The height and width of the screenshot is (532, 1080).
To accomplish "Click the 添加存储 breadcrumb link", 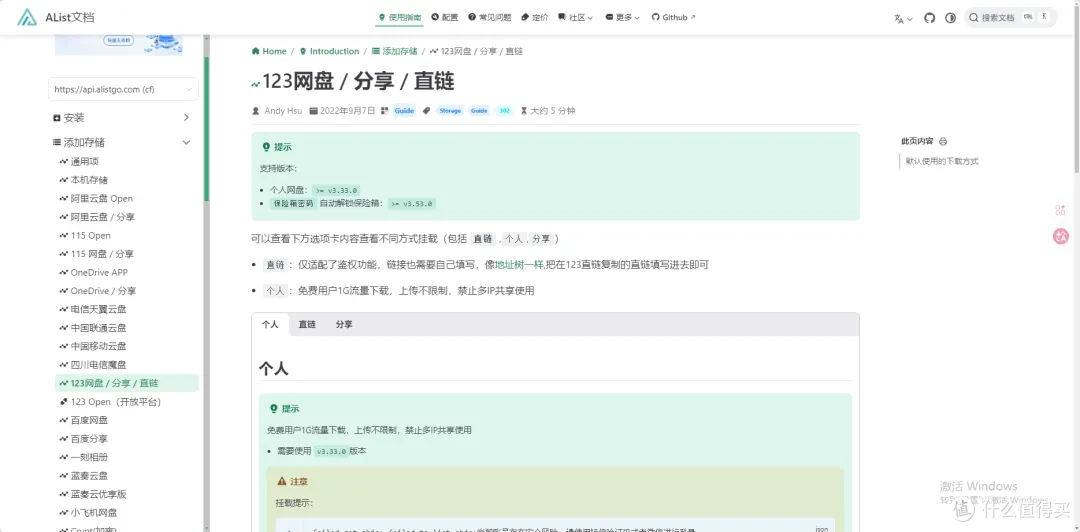I will click(395, 51).
